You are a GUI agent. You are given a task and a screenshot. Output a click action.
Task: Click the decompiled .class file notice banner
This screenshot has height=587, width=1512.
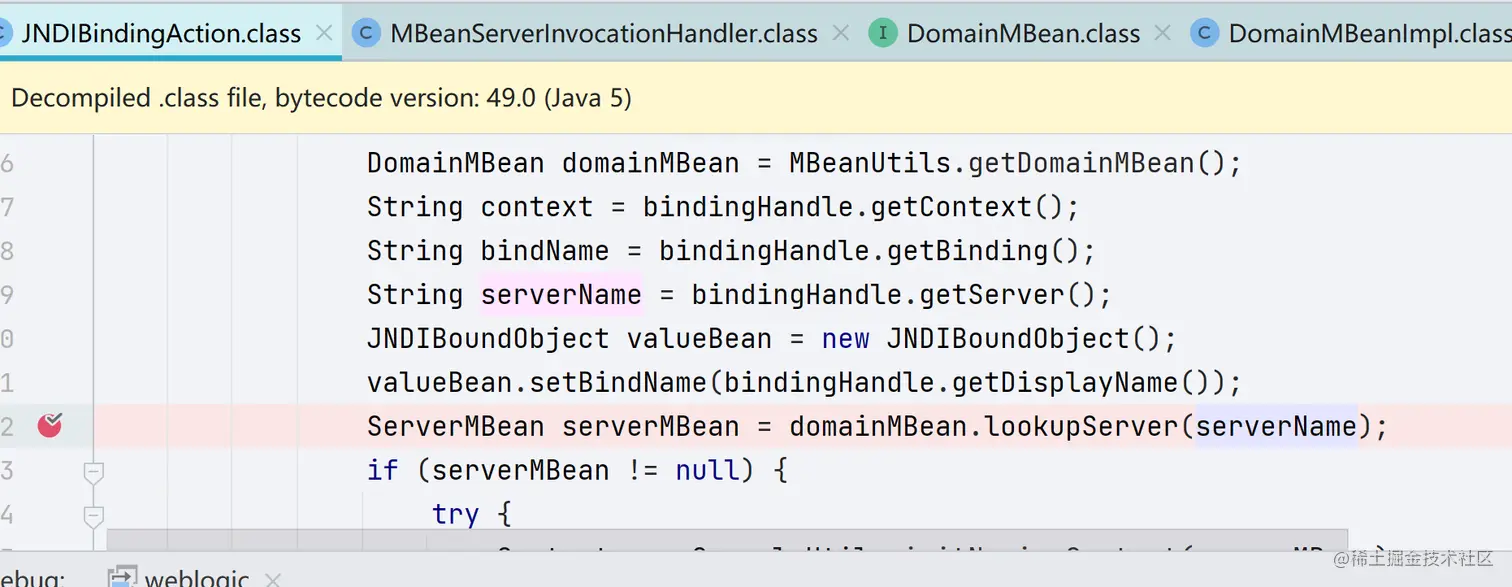pyautogui.click(x=756, y=98)
